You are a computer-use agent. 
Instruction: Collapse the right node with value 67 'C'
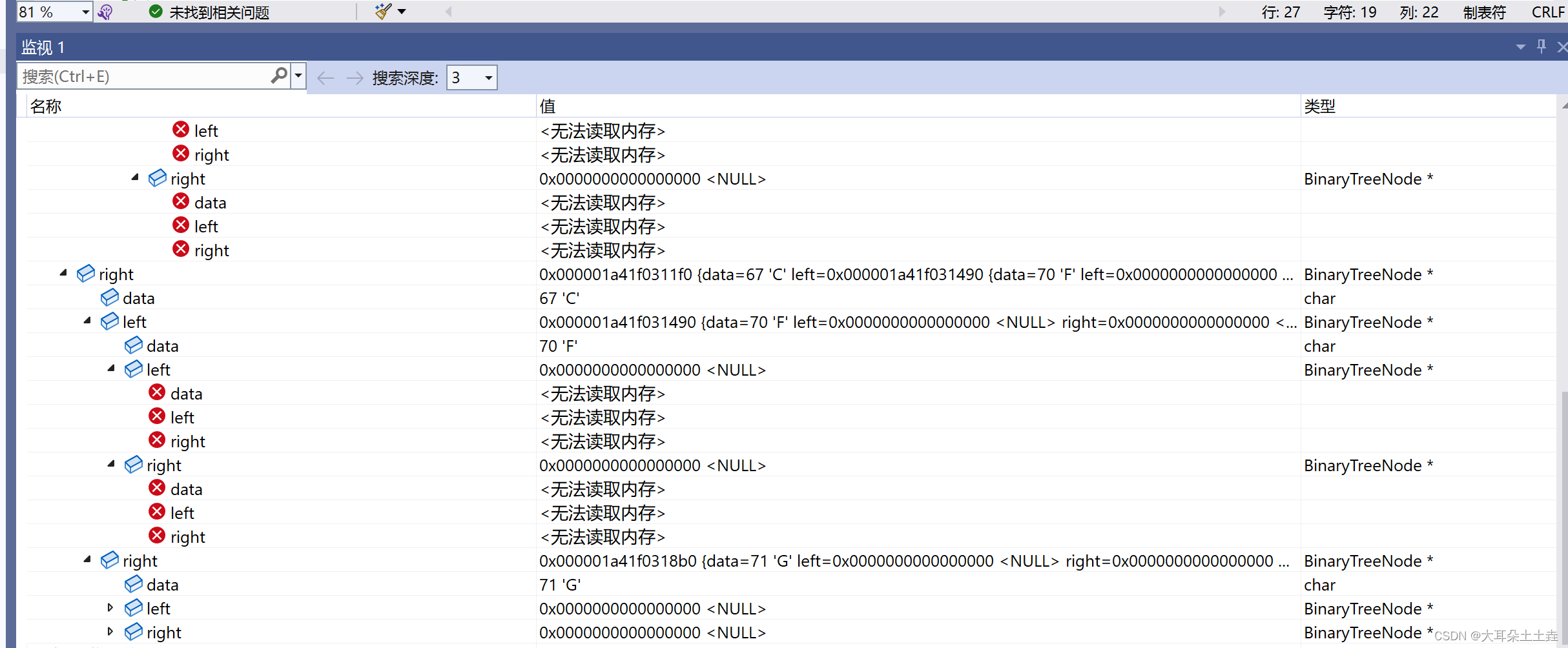[63, 273]
